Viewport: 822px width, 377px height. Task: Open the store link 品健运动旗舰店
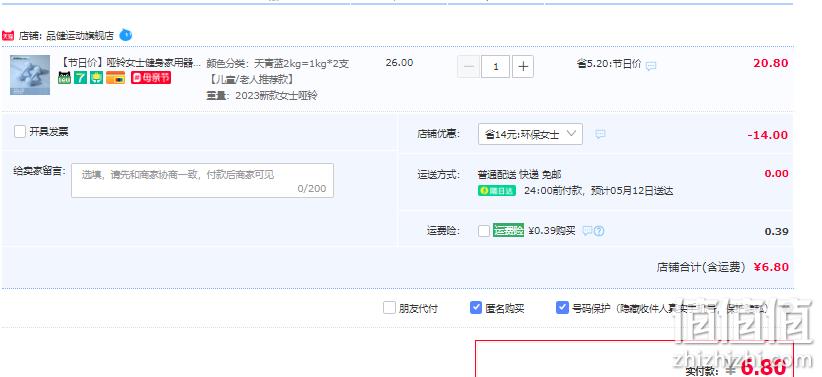[80, 36]
